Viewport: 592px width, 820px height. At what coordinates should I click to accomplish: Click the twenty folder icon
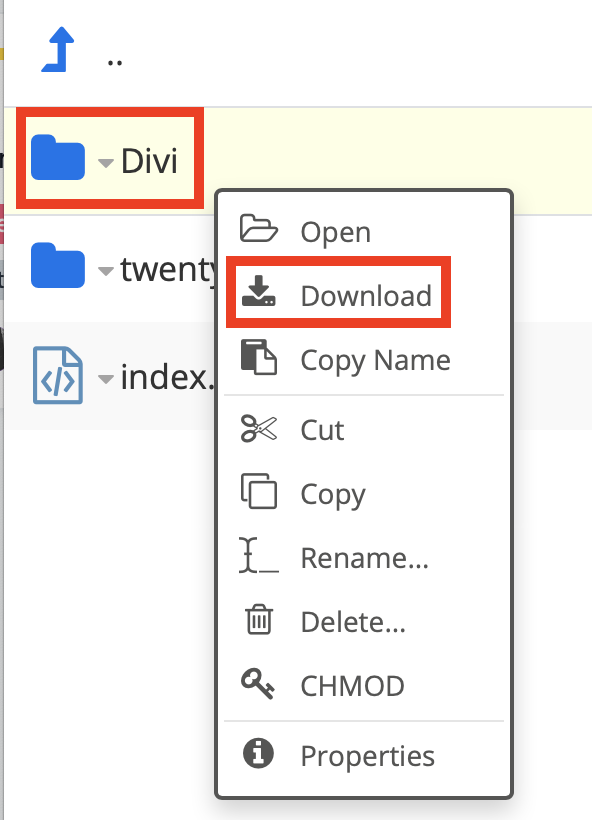point(58,265)
